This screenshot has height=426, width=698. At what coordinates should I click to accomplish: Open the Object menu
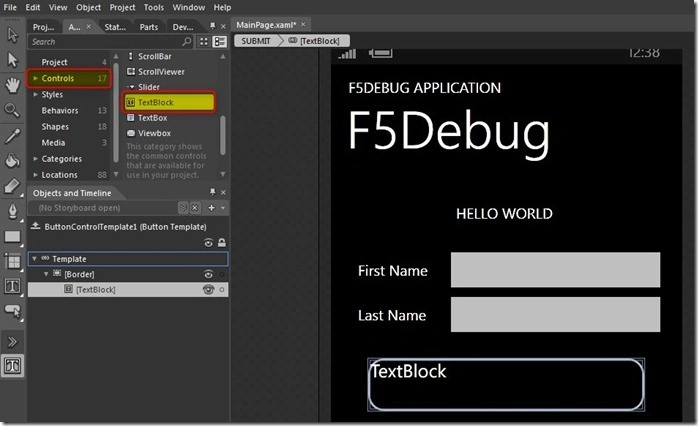click(x=88, y=7)
